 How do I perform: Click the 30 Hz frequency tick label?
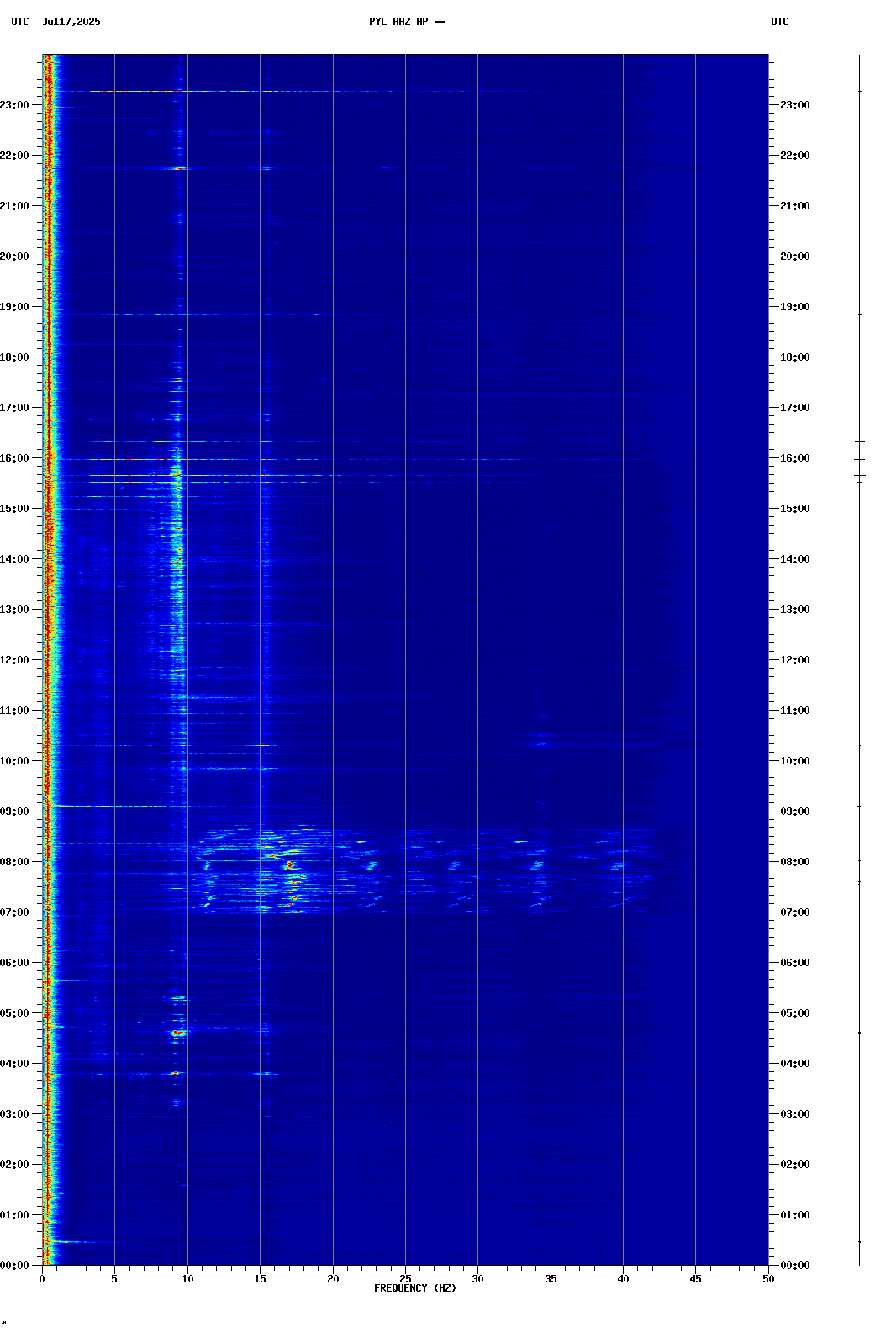click(x=477, y=1279)
